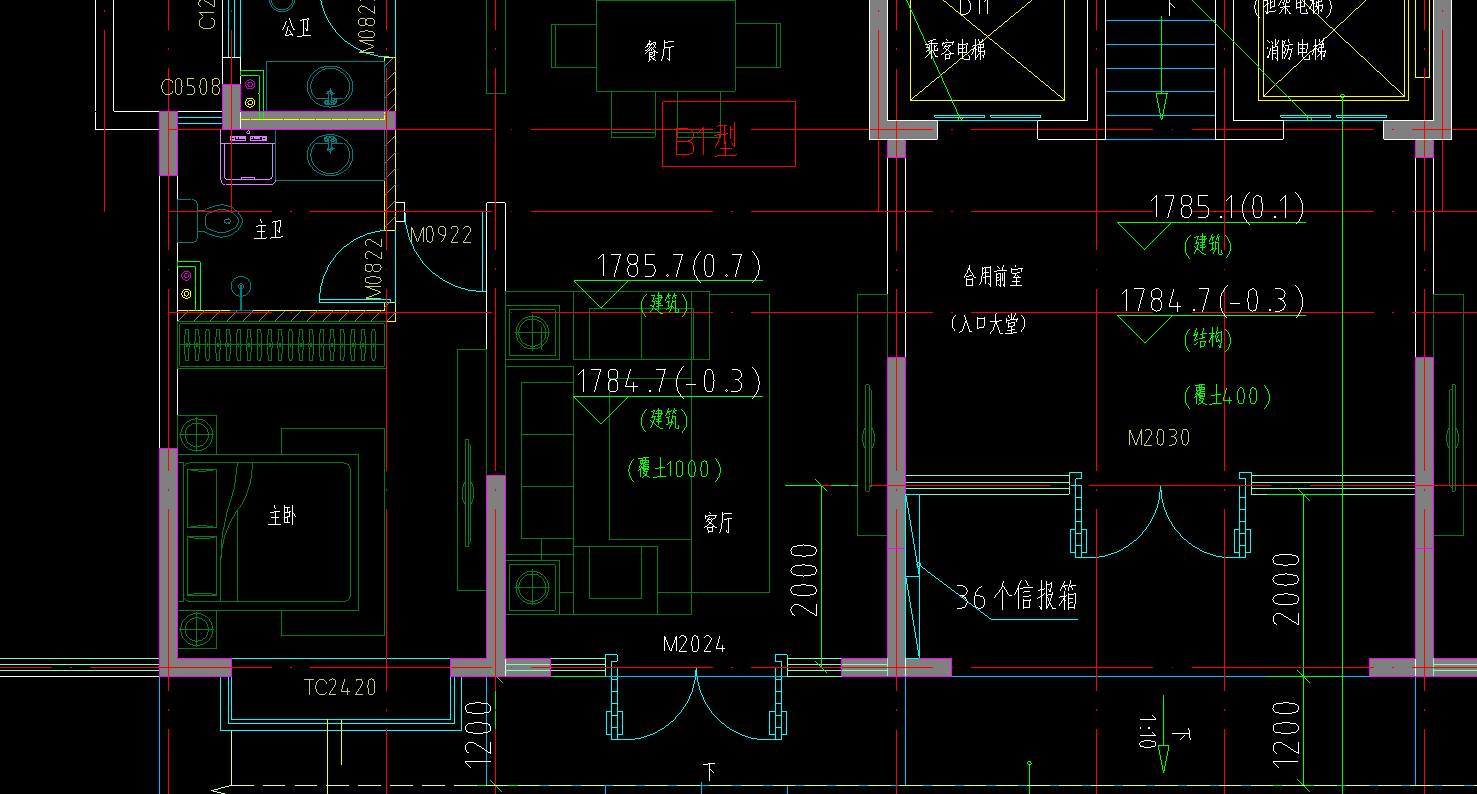The width and height of the screenshot is (1477, 794).
Task: Select the 公卫 room label
Action: 296,29
